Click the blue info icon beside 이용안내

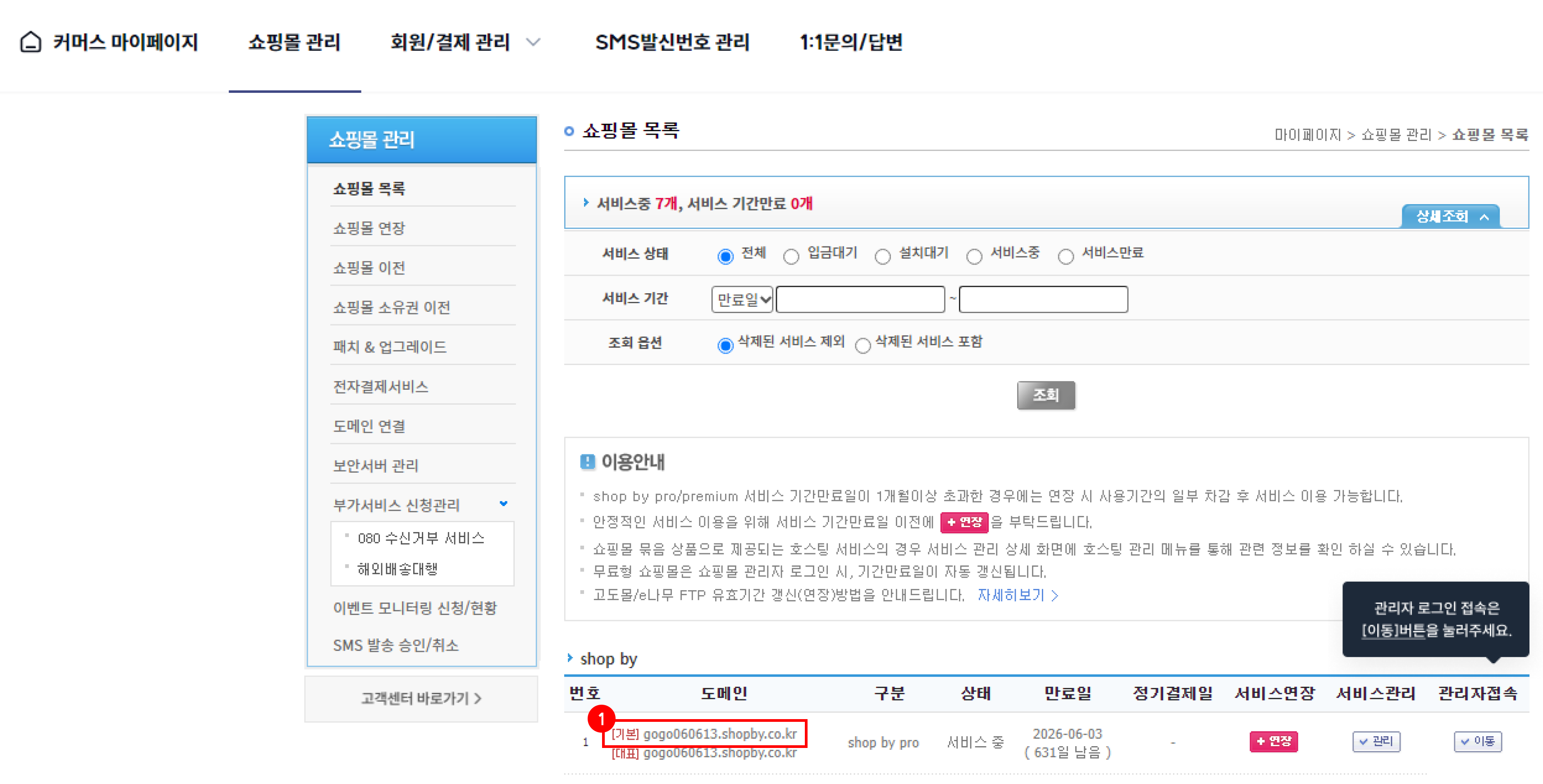[x=587, y=462]
